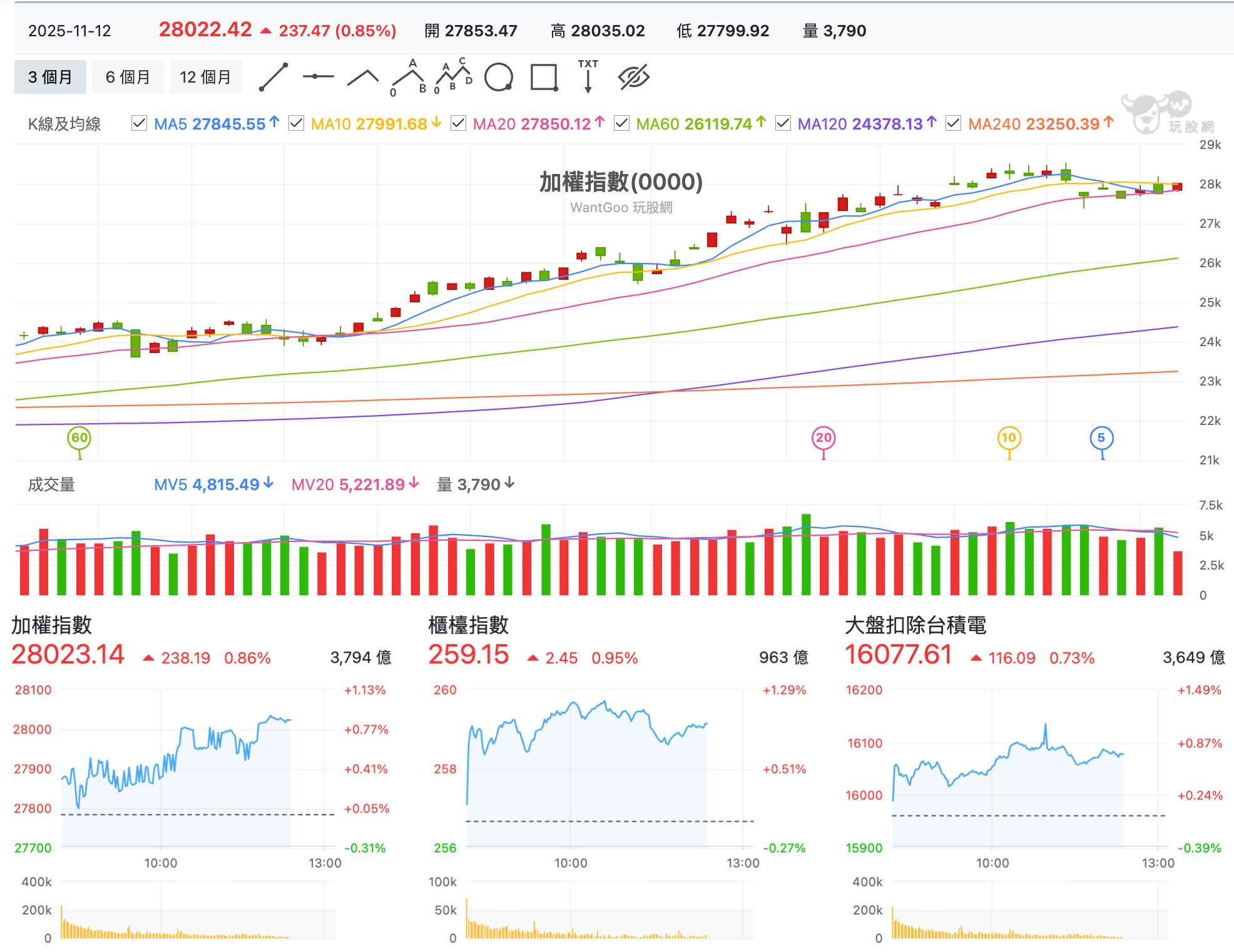Select the horizontal line drawing tool
This screenshot has height=952, width=1234.
point(318,77)
